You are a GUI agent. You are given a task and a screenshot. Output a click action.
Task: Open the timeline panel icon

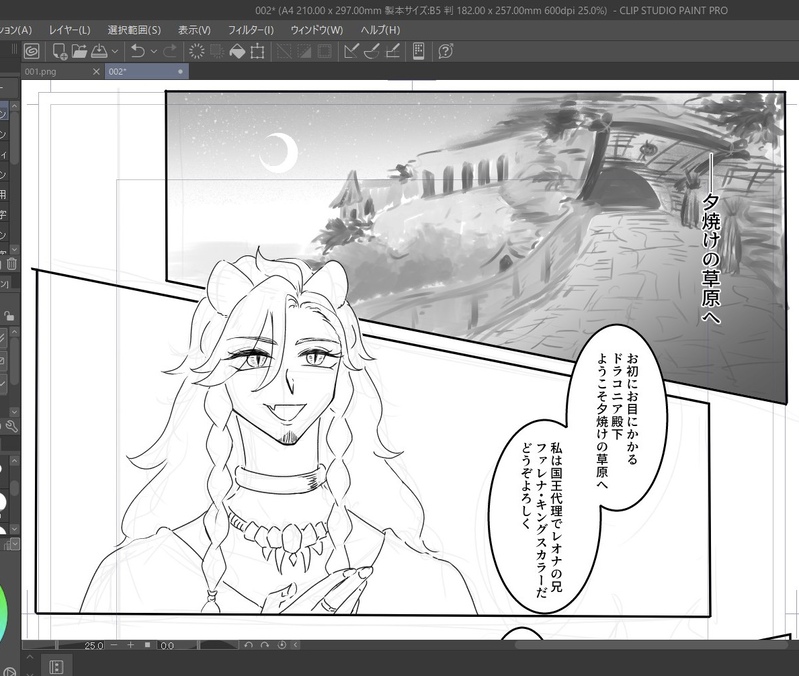click(56, 667)
